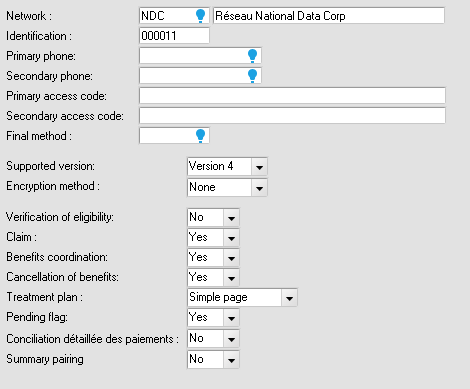The width and height of the screenshot is (470, 389).
Task: Click the lookup bulb icon in Network field
Action: (x=200, y=16)
